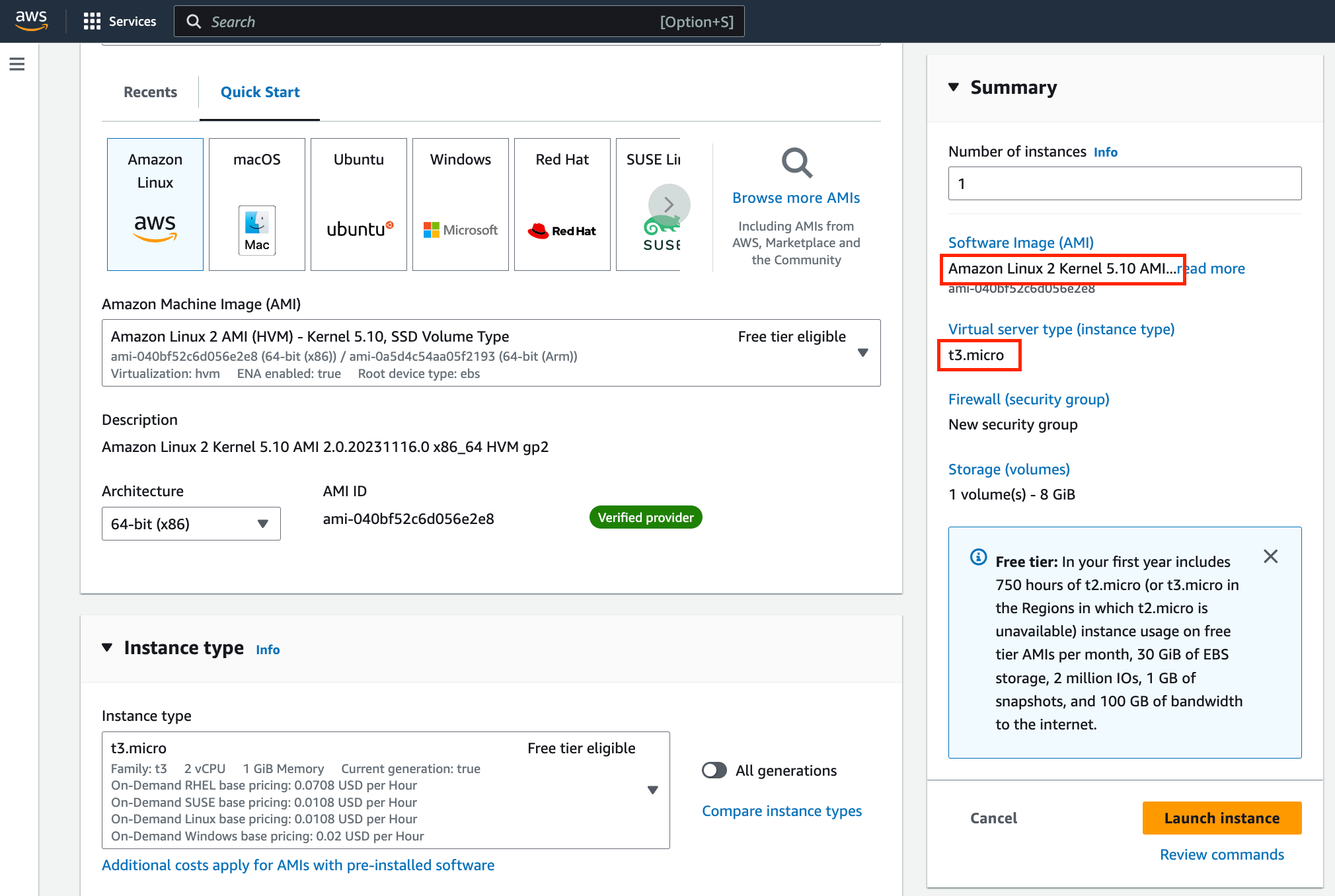This screenshot has height=896, width=1335.
Task: Select the Ubuntu AMI tile
Action: click(x=358, y=204)
